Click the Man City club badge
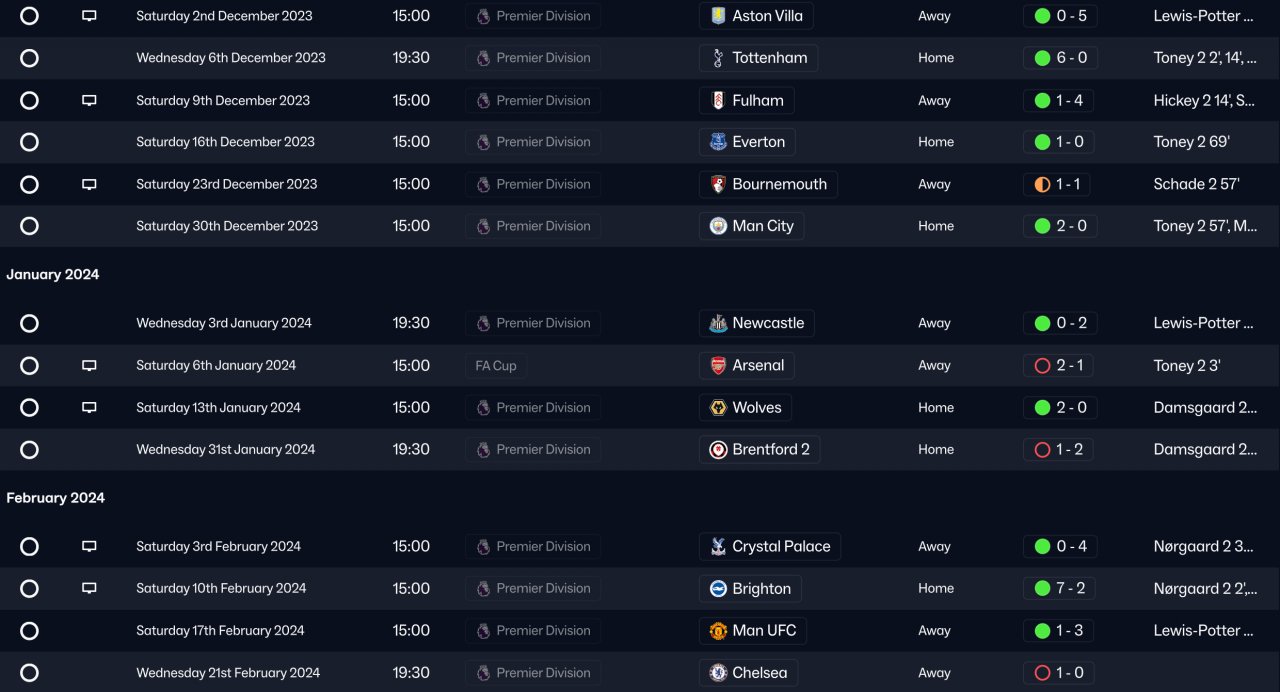Screen dimensions: 1280x692 717,226
